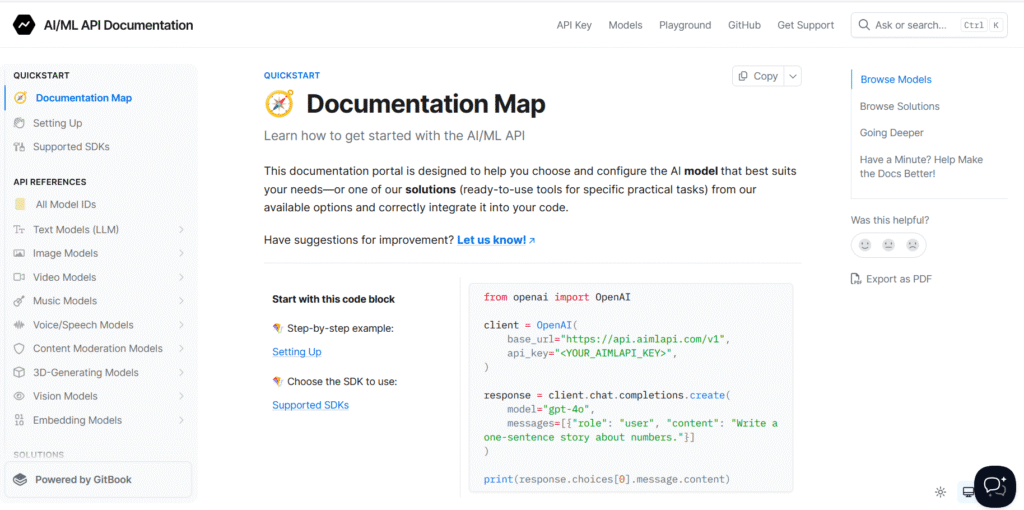Jump to Help Make the Docs Better
This screenshot has height=510, width=1024.
(921, 167)
